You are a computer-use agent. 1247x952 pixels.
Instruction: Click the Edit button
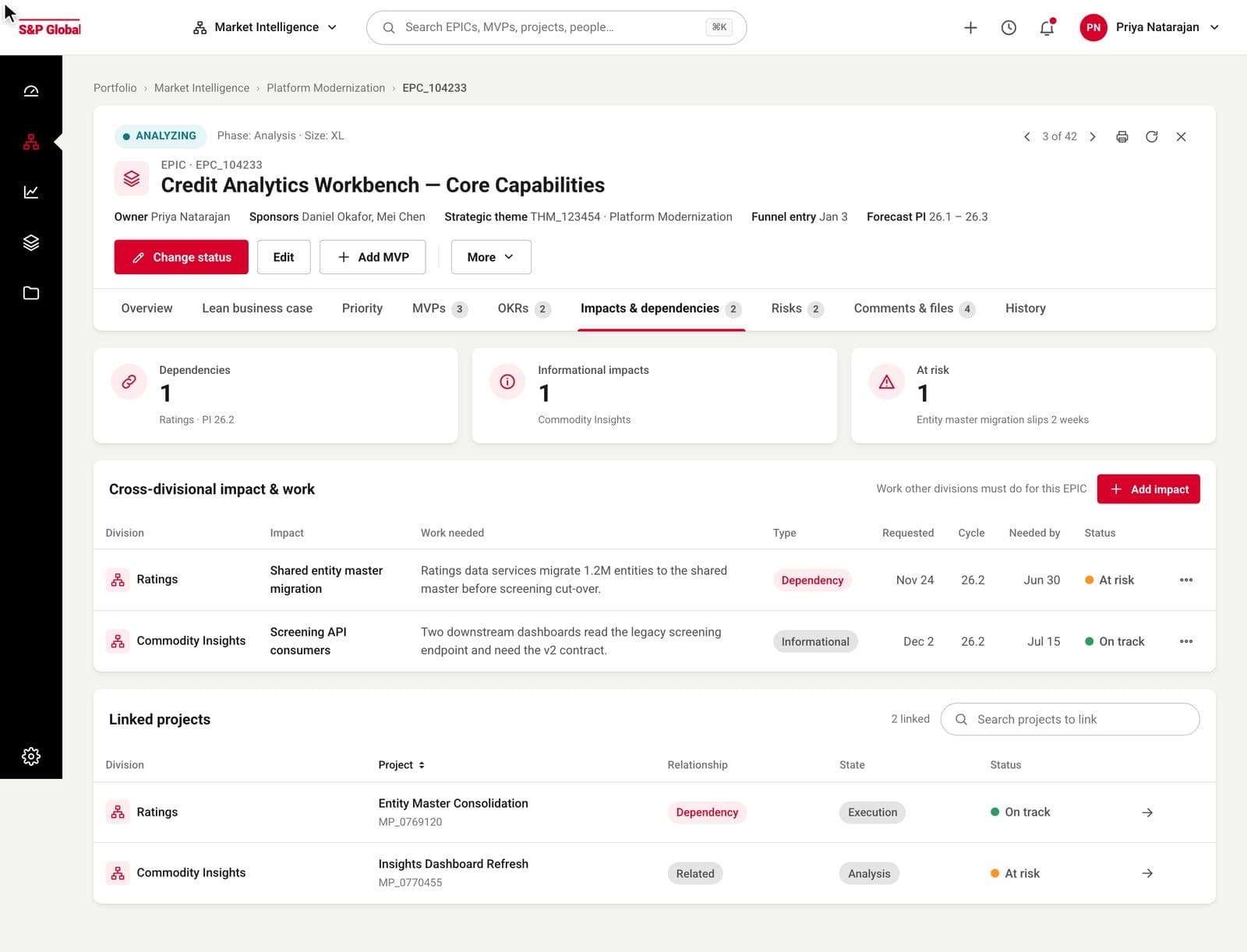click(x=284, y=257)
